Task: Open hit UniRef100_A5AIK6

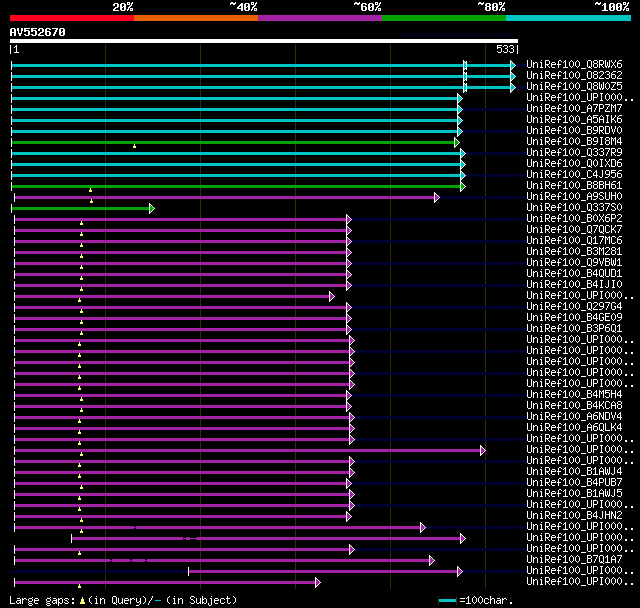Action: click(574, 120)
